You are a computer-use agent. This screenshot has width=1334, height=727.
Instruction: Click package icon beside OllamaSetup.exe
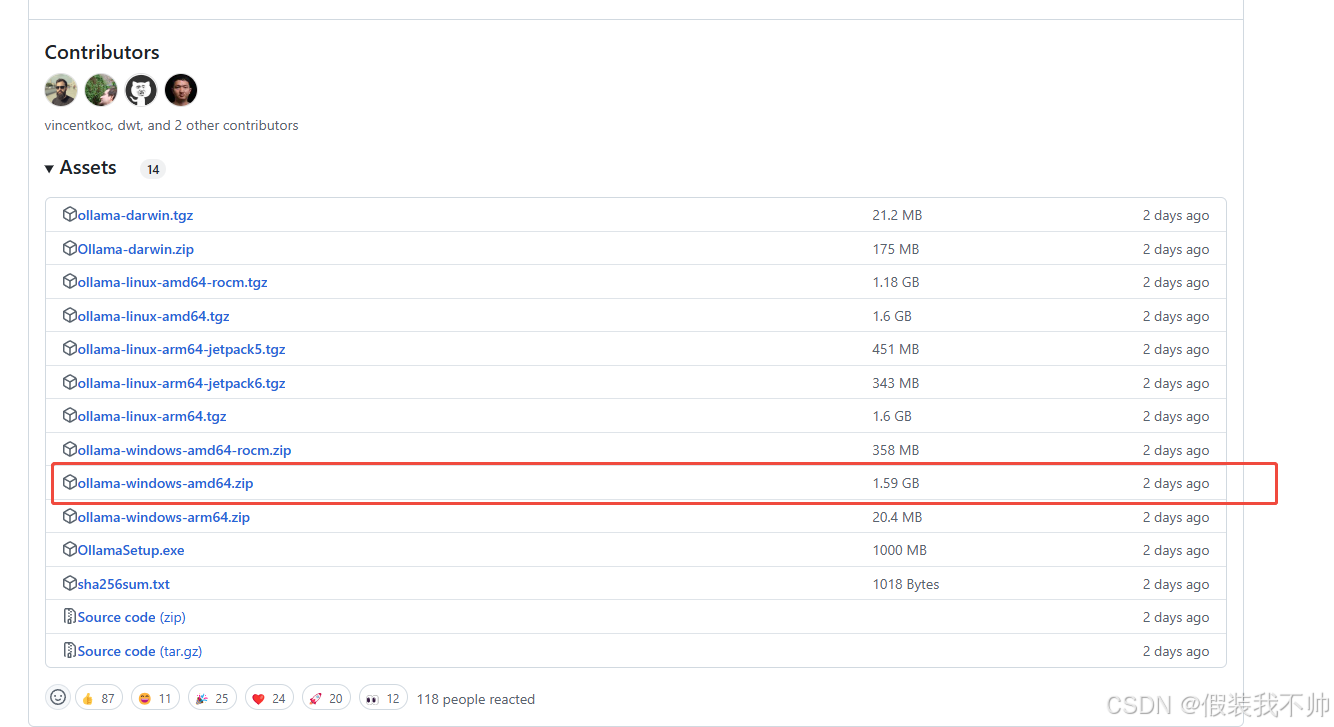[70, 549]
